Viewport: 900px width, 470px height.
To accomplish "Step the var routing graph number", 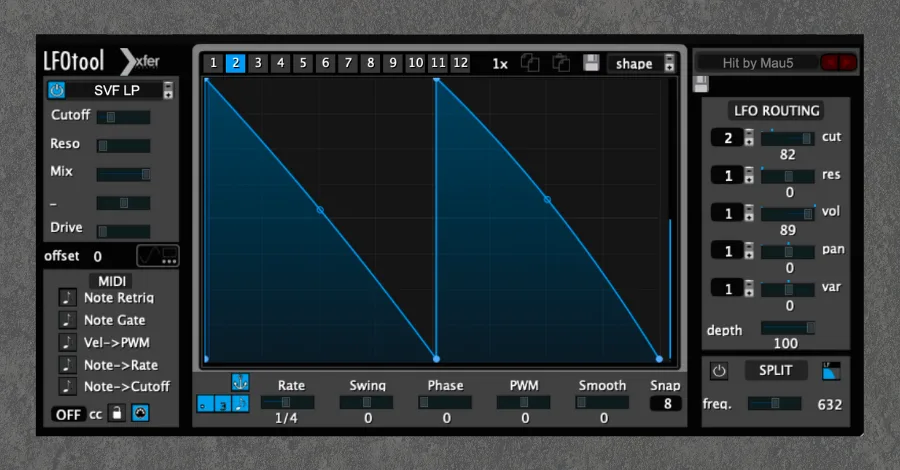I will pos(749,289).
